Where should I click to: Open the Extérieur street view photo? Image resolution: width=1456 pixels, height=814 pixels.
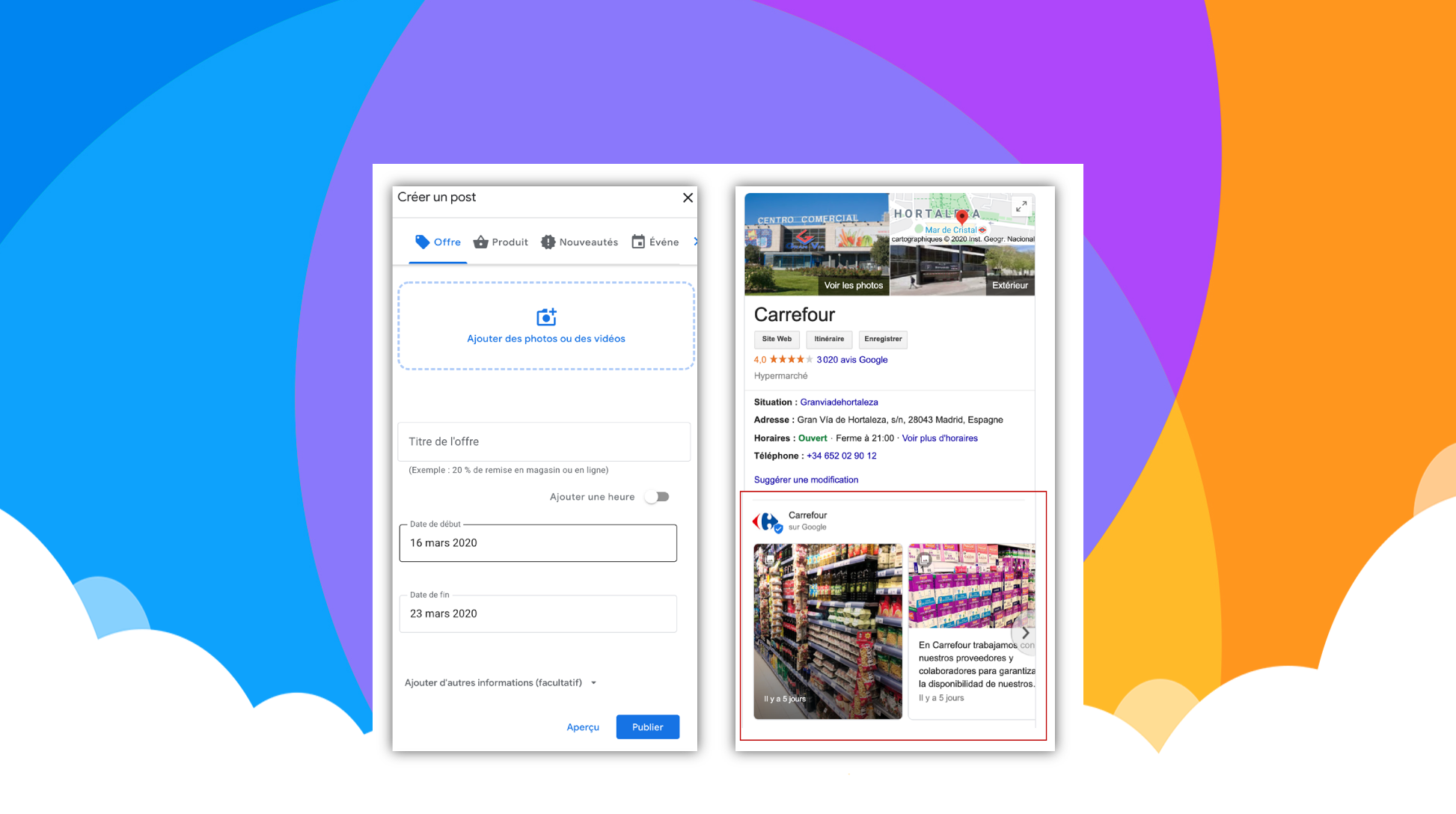pos(962,270)
